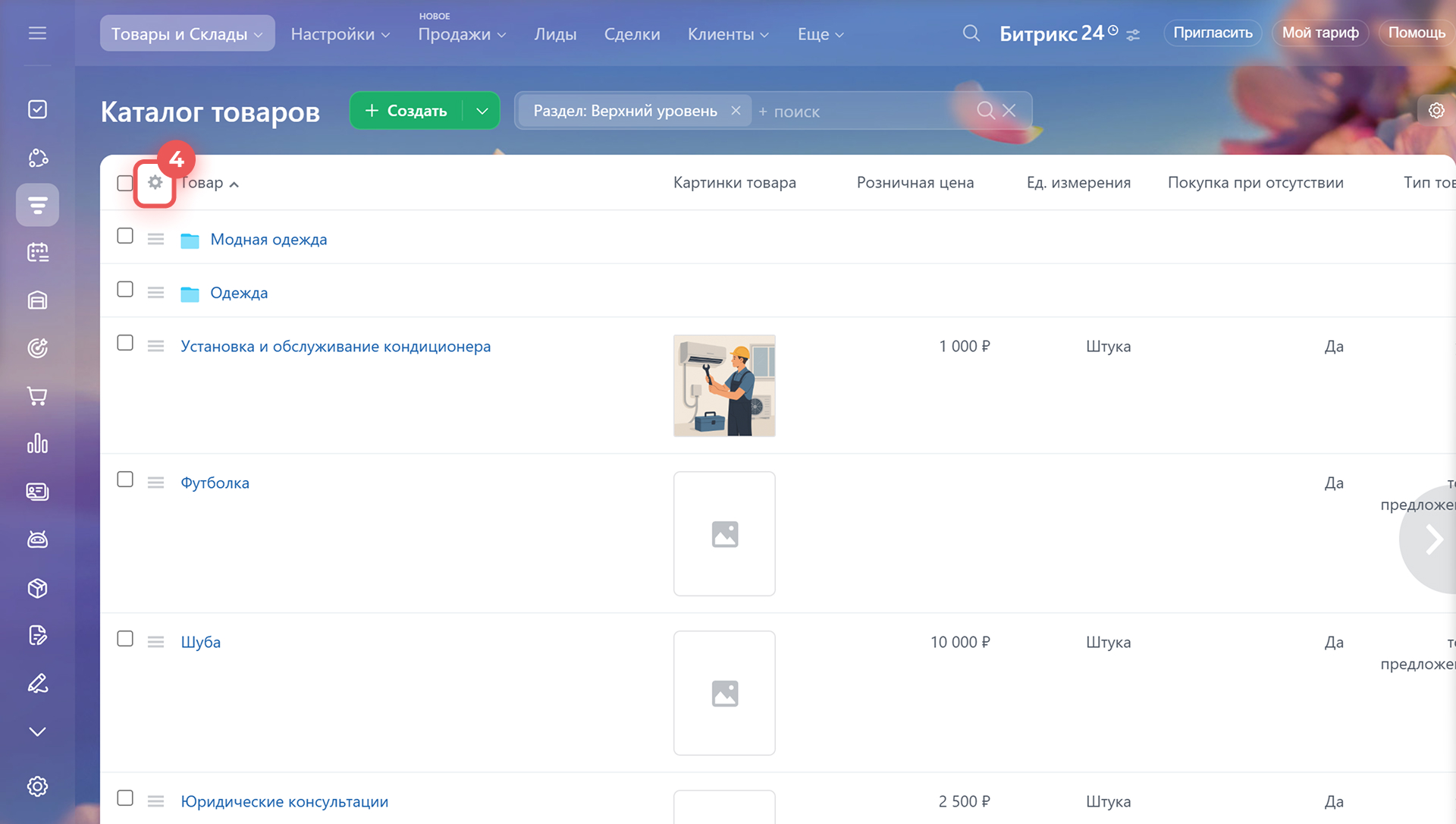The width and height of the screenshot is (1456, 824).
Task: Toggle the select-all header checkbox
Action: (125, 183)
